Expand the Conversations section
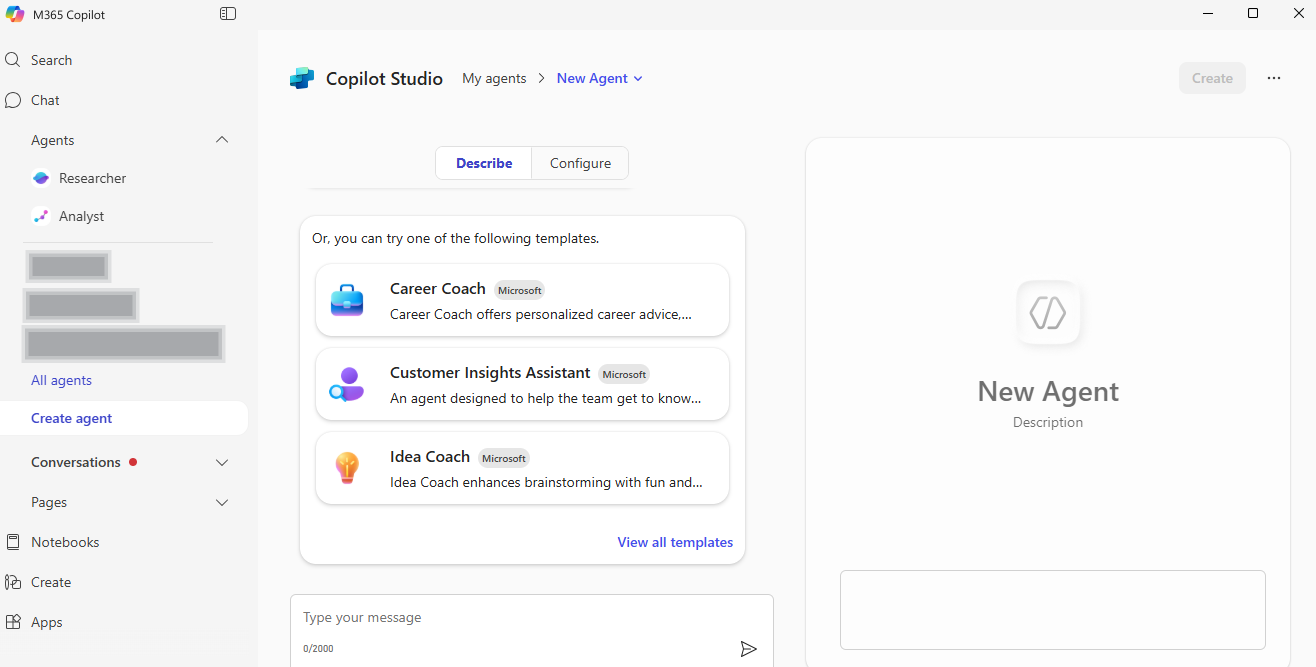This screenshot has width=1316, height=667. click(222, 461)
